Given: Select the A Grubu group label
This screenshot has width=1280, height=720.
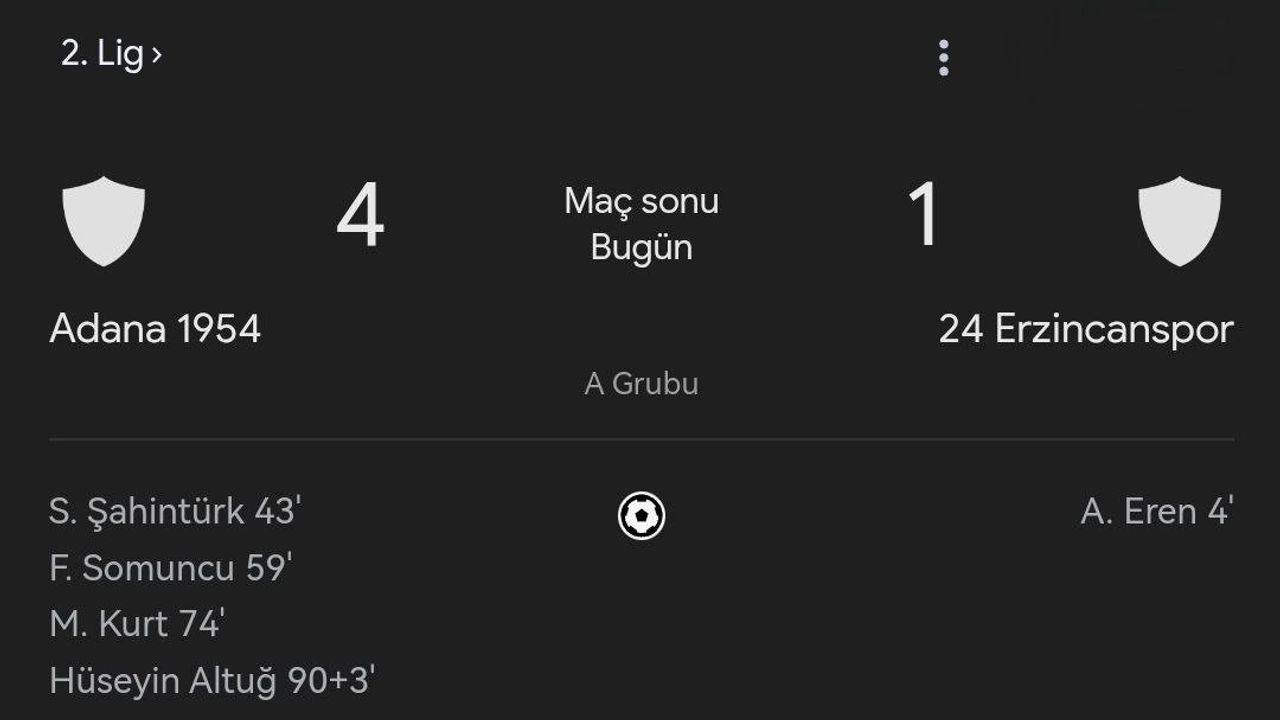Looking at the screenshot, I should [x=641, y=383].
